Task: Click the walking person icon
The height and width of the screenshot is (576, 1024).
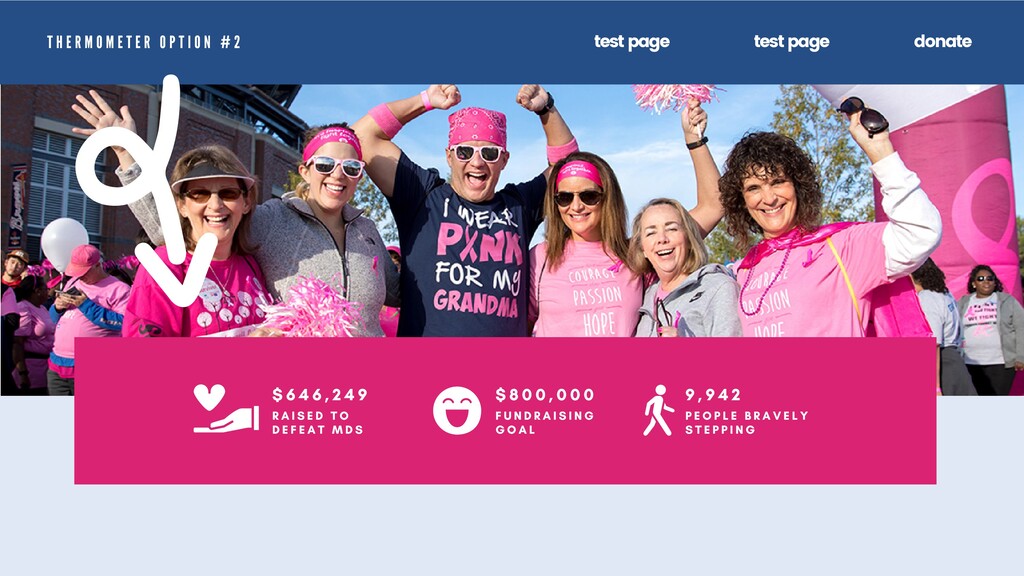Action: pos(658,410)
